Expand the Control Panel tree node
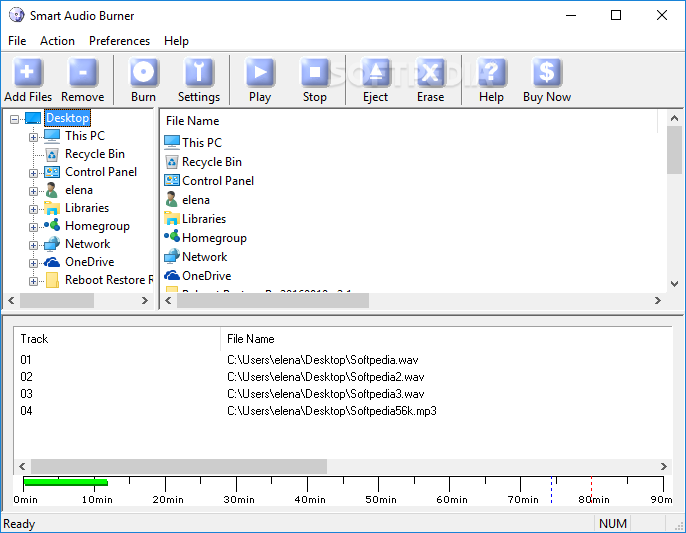The height and width of the screenshot is (533, 686). point(33,173)
